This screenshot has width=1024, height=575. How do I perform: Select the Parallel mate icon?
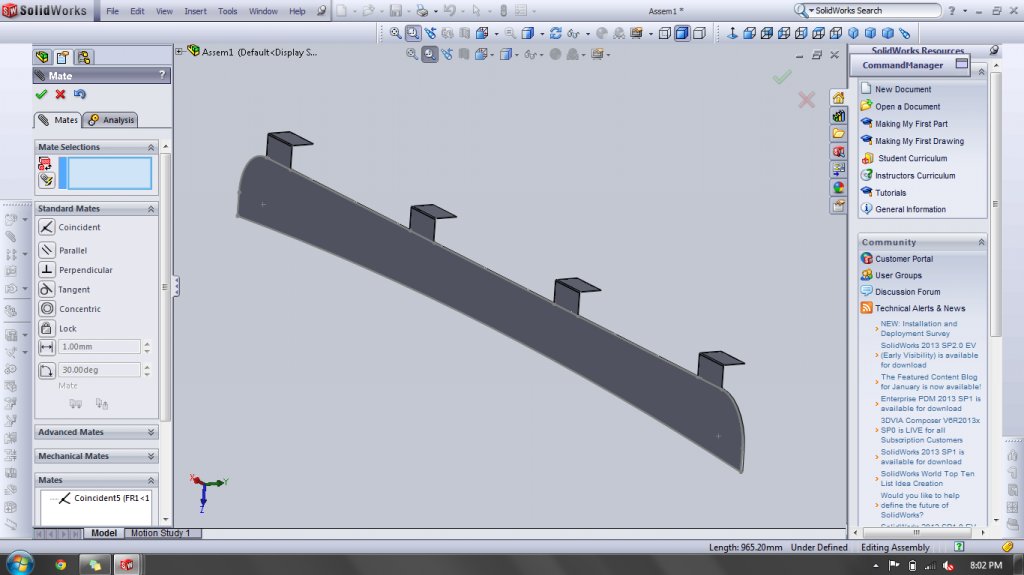coord(46,250)
